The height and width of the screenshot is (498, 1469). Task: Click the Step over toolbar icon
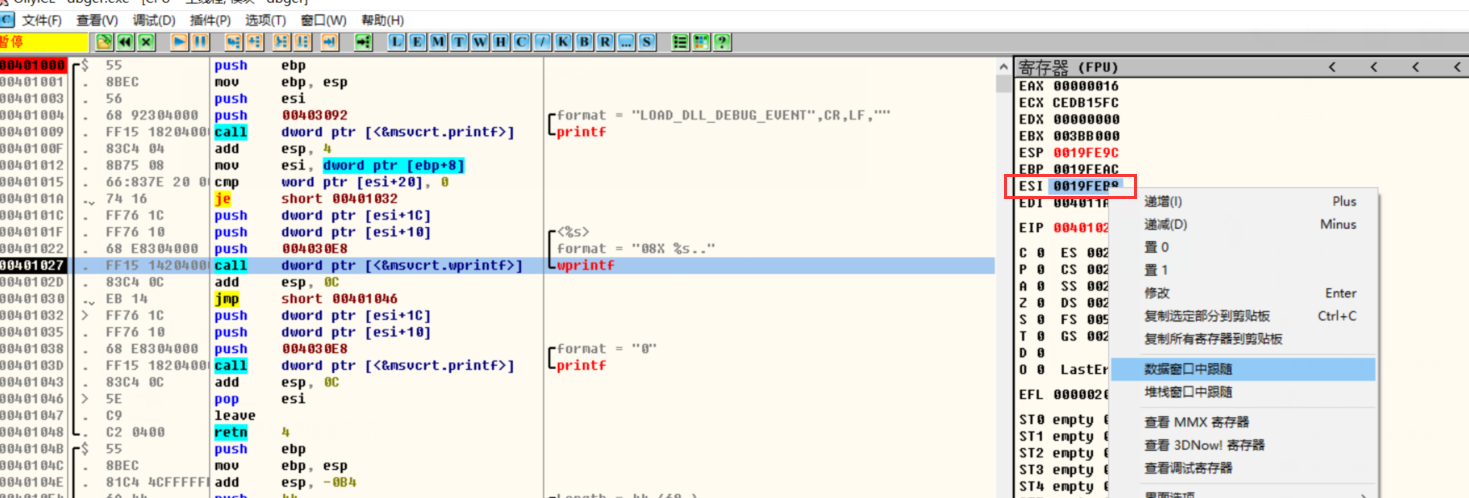tap(254, 42)
